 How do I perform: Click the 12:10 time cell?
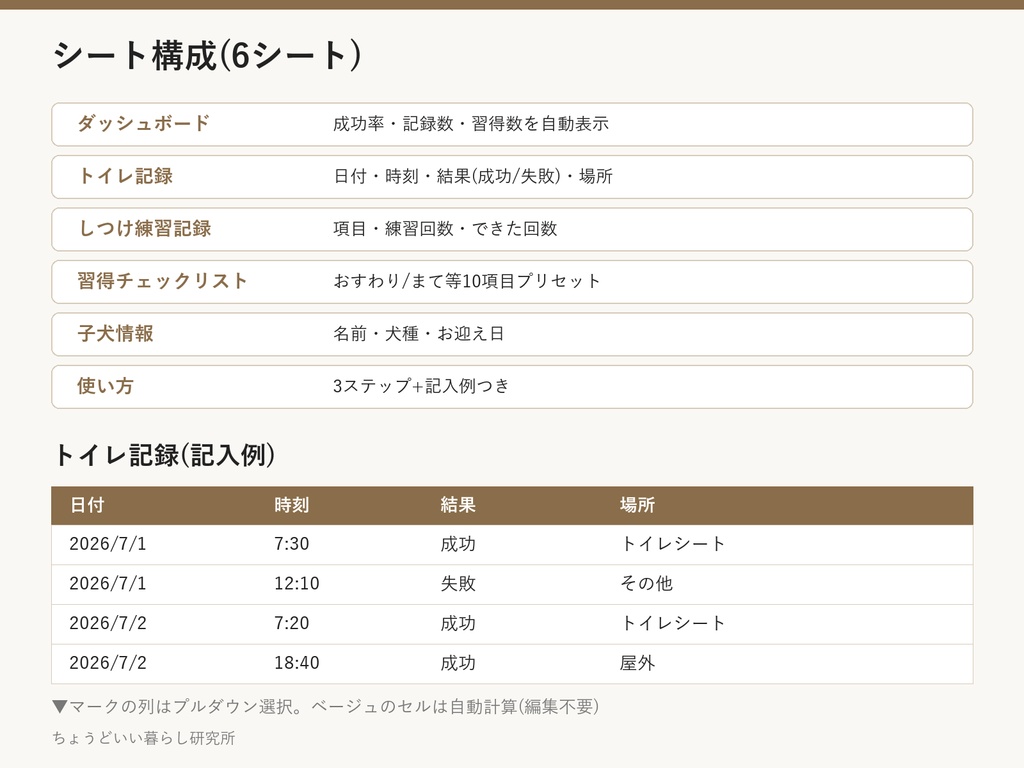coord(296,584)
